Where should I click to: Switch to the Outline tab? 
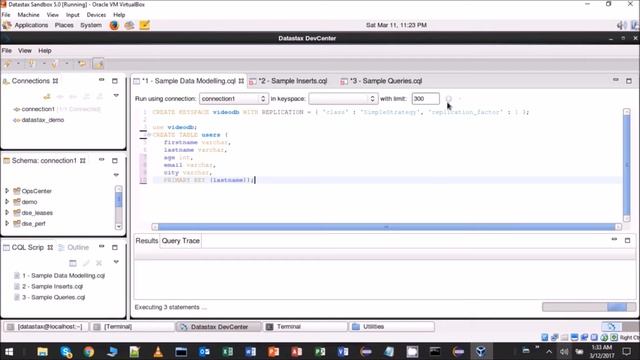click(x=74, y=247)
